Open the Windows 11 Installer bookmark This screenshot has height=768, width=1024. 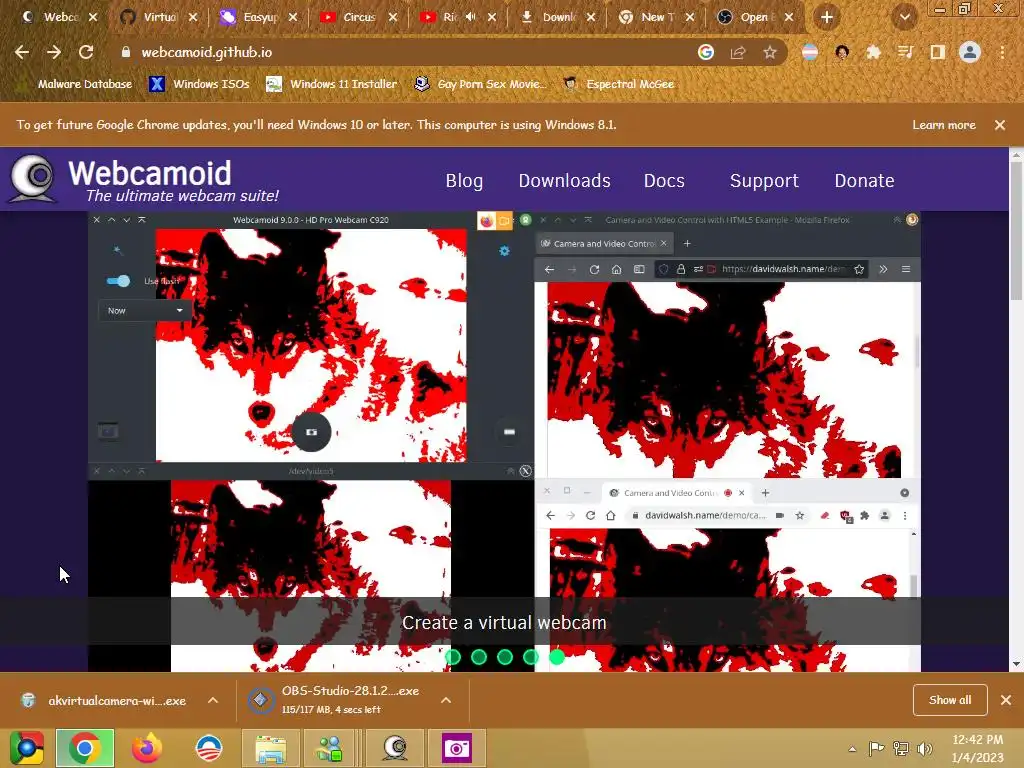tap(332, 84)
